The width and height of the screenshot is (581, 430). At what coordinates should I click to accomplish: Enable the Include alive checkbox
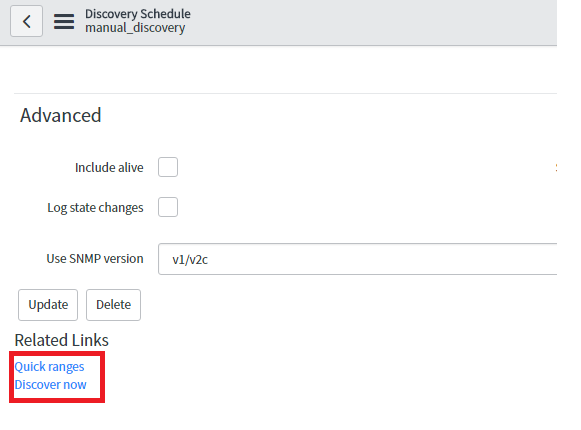tap(168, 167)
